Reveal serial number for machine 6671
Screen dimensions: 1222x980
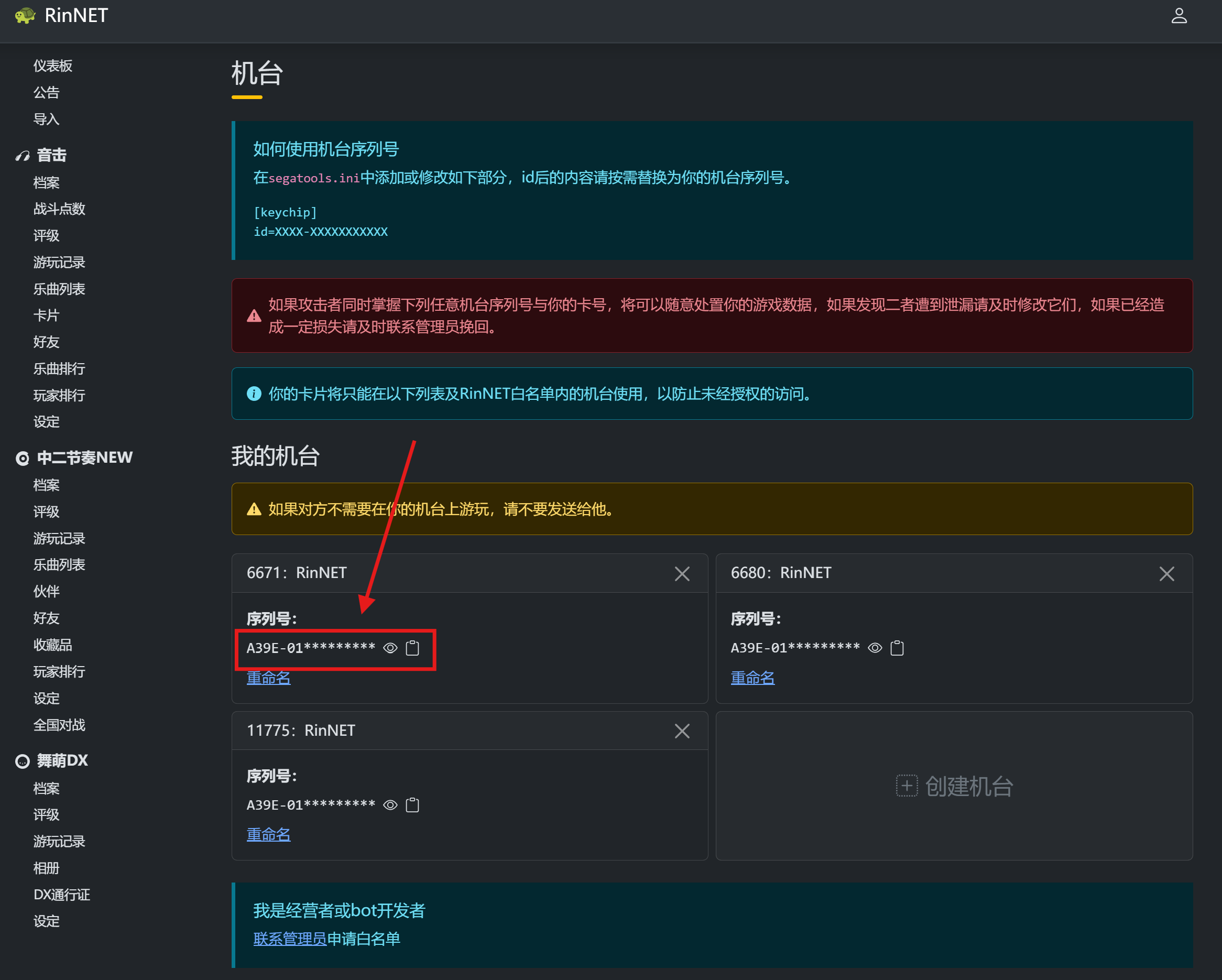[390, 648]
